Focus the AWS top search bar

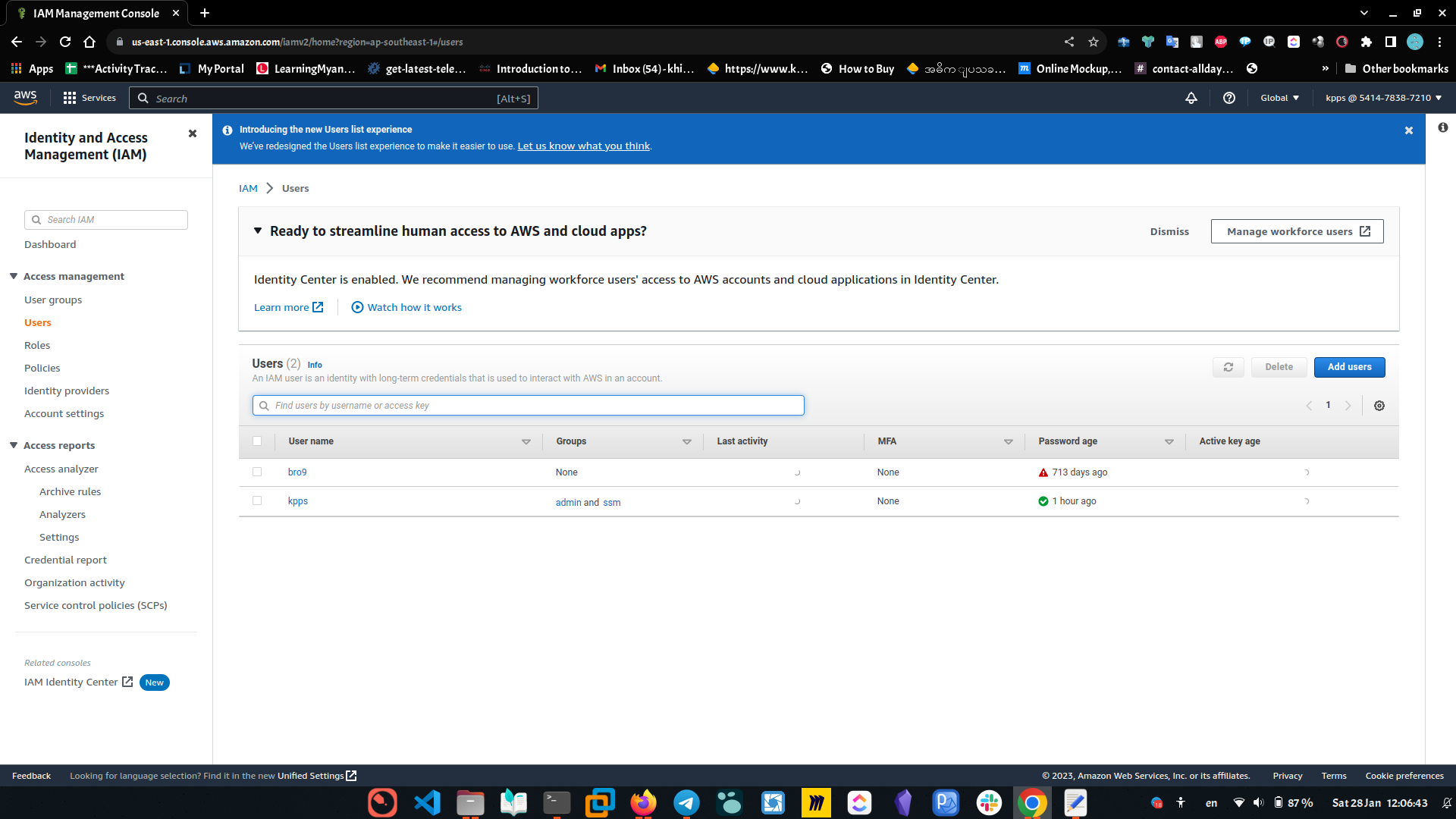pyautogui.click(x=334, y=98)
